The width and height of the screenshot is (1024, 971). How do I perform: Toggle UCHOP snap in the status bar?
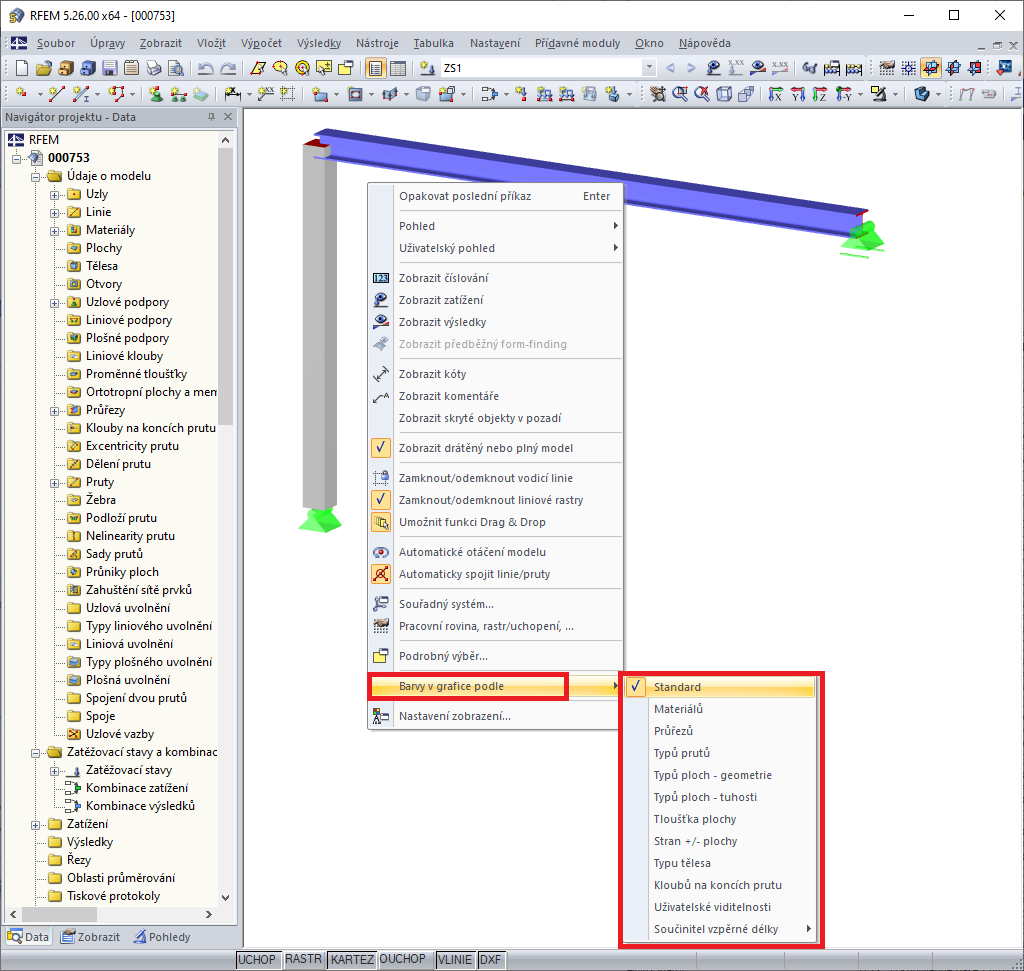tap(257, 959)
